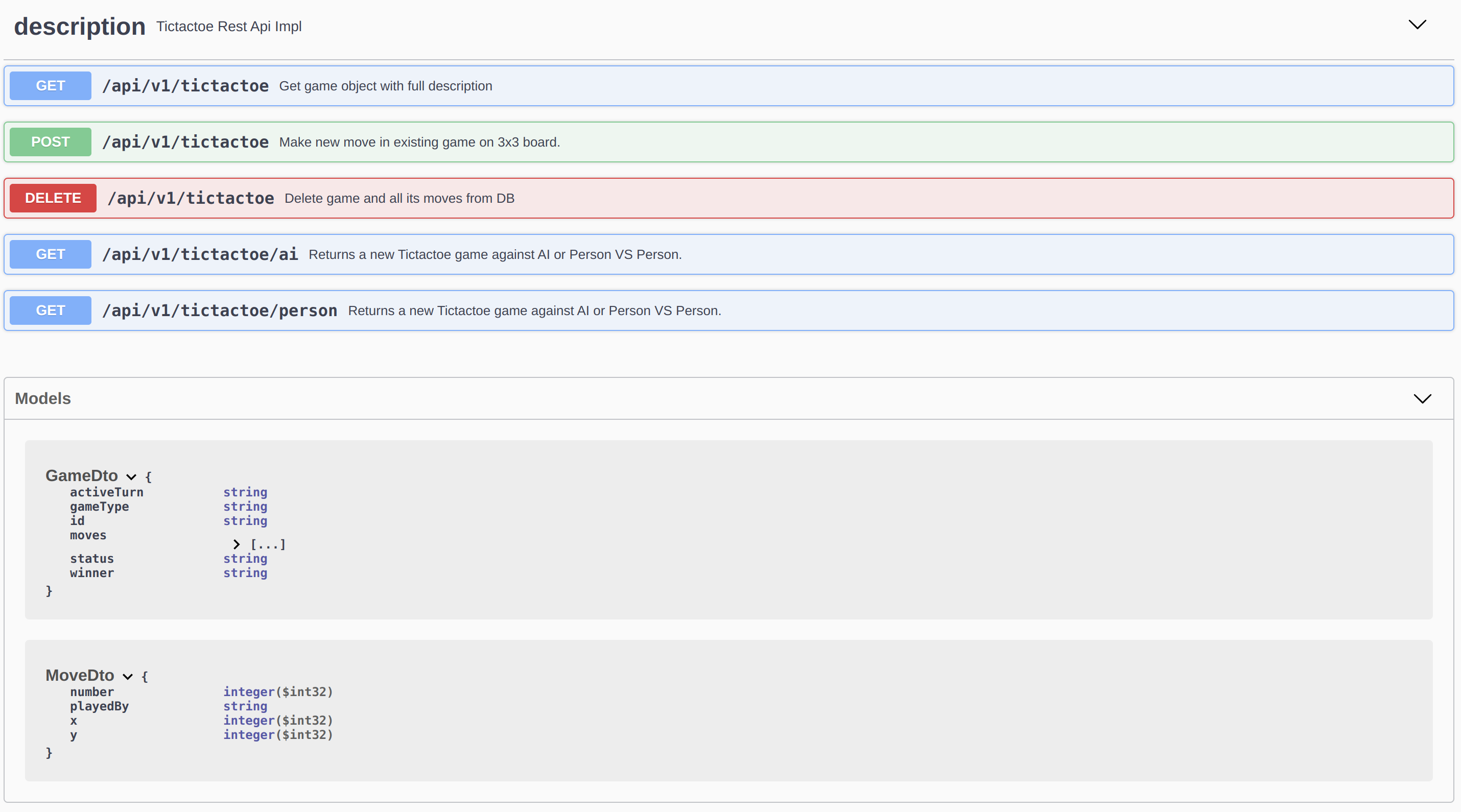This screenshot has width=1461, height=812.
Task: Click the MoveDto model name
Action: (80, 675)
